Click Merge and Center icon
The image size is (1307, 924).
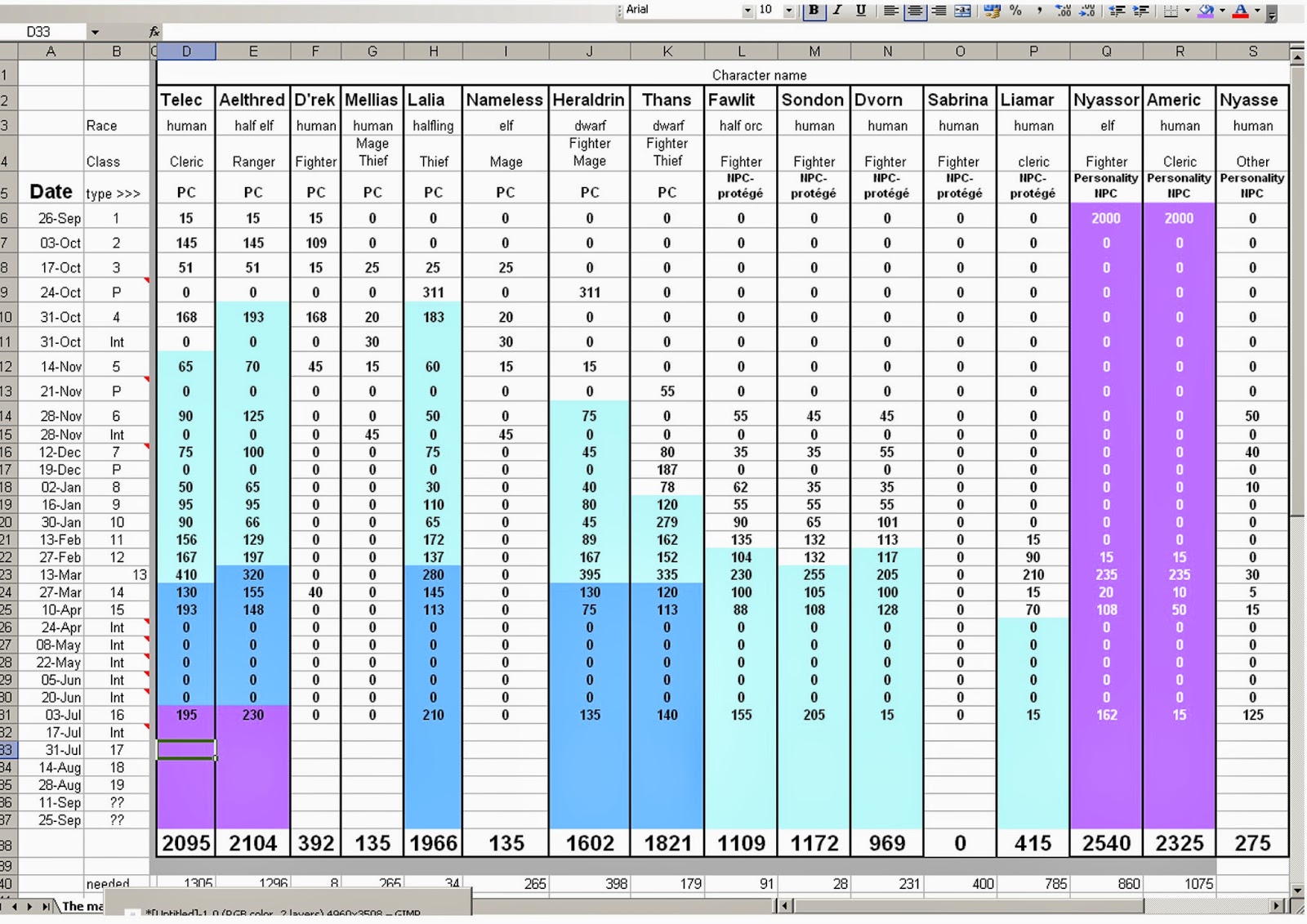pyautogui.click(x=963, y=11)
